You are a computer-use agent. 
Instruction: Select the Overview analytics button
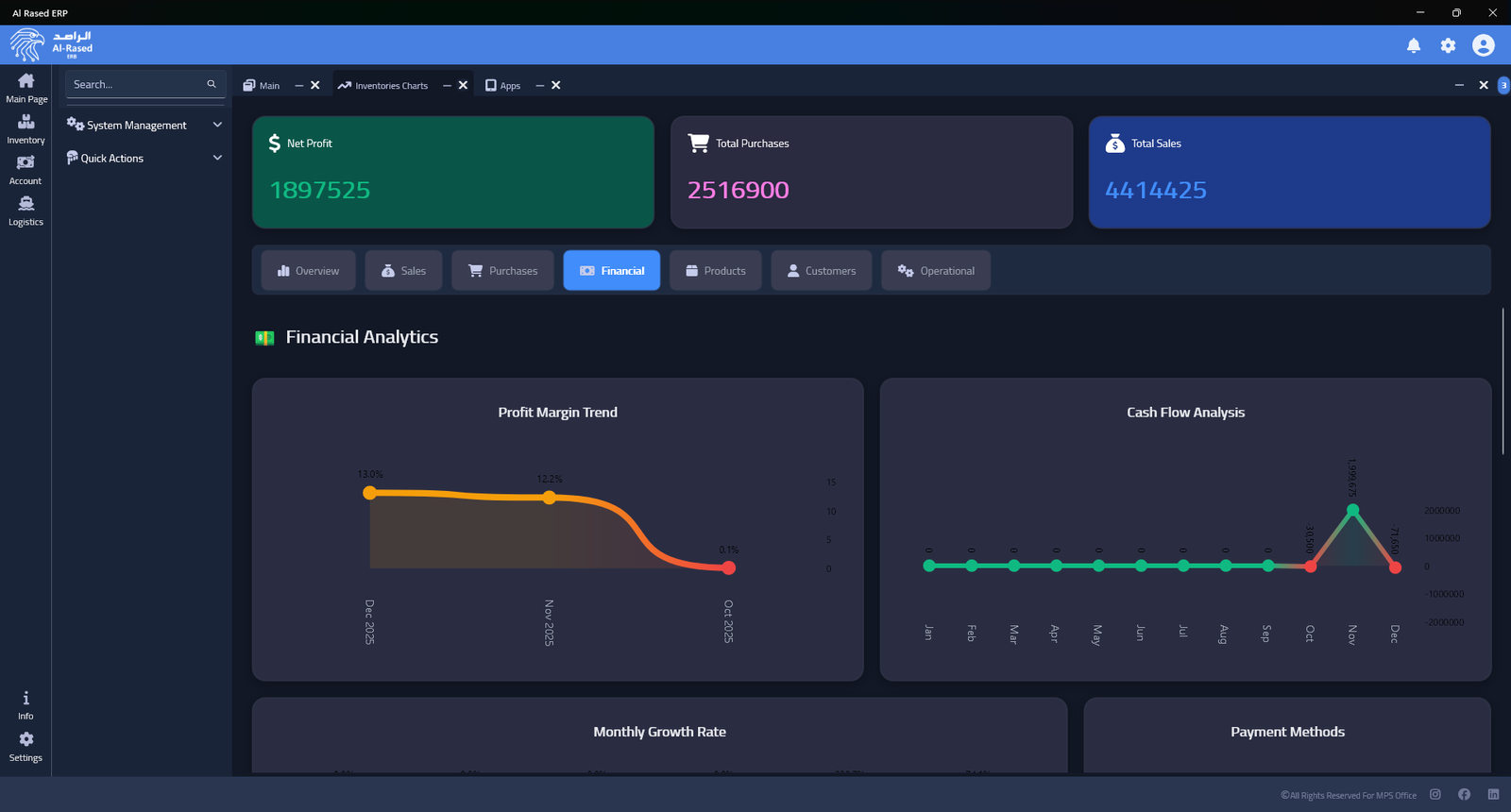308,271
